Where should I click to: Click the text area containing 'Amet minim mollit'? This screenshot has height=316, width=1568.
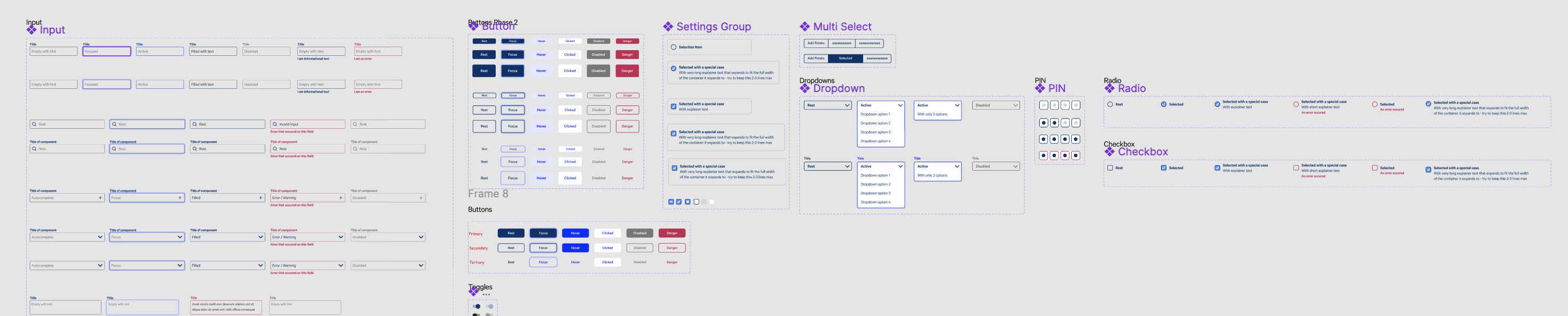pyautogui.click(x=226, y=307)
